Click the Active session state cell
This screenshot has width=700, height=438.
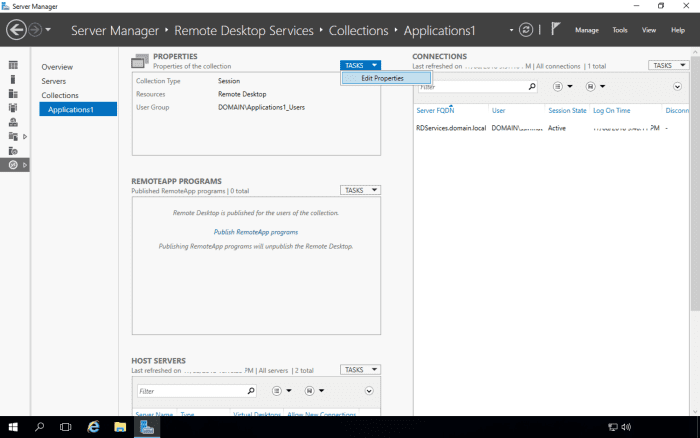[557, 128]
